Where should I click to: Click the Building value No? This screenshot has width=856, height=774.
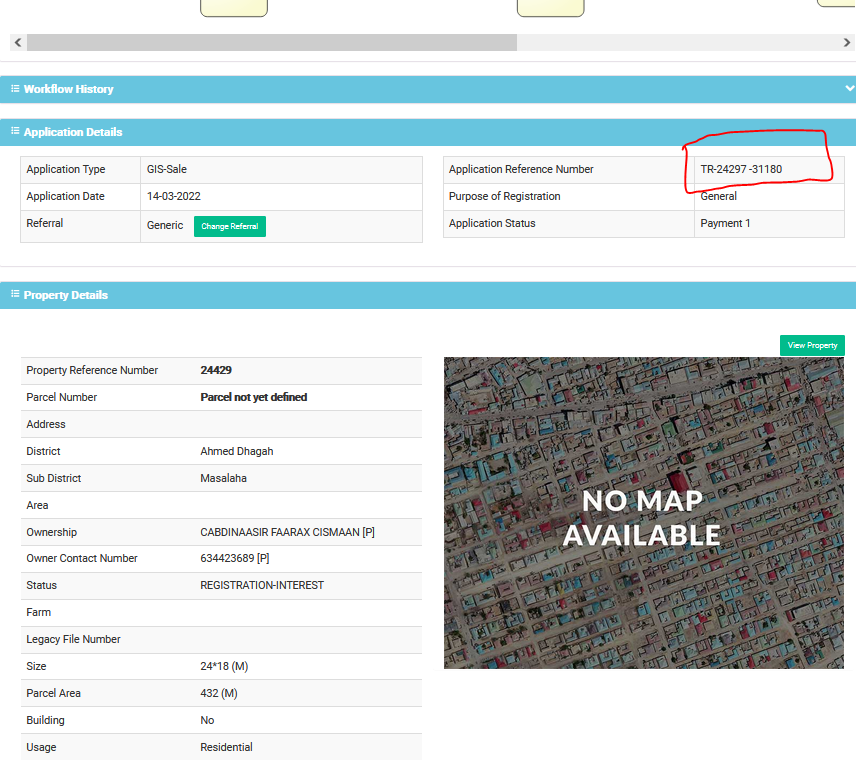[x=207, y=720]
